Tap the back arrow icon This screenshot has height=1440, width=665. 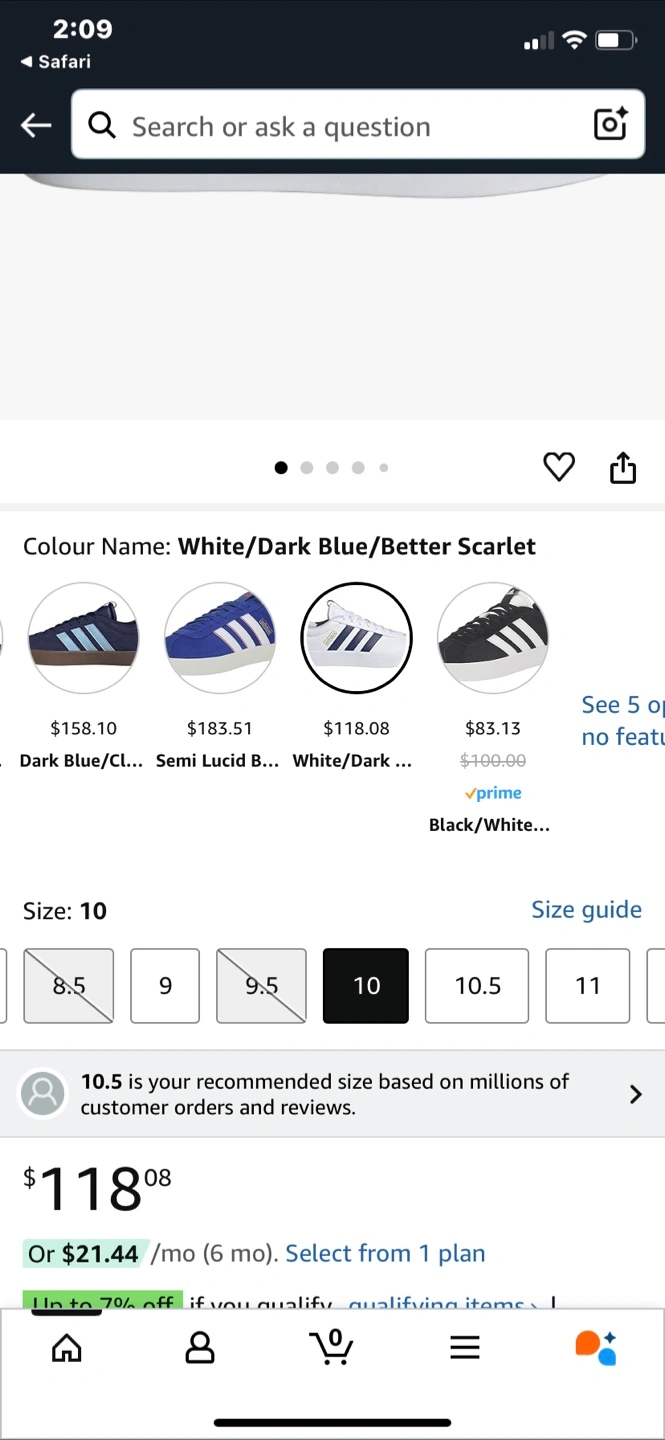[36, 125]
